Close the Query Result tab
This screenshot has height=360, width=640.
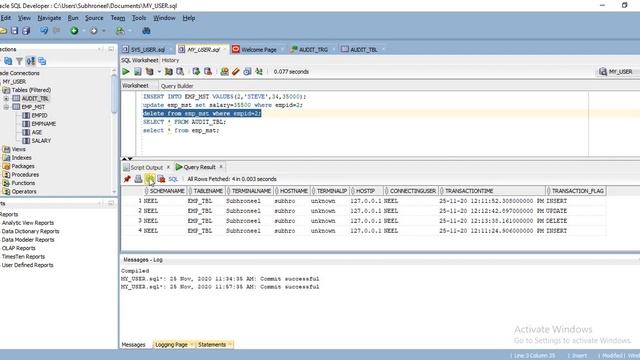click(221, 167)
